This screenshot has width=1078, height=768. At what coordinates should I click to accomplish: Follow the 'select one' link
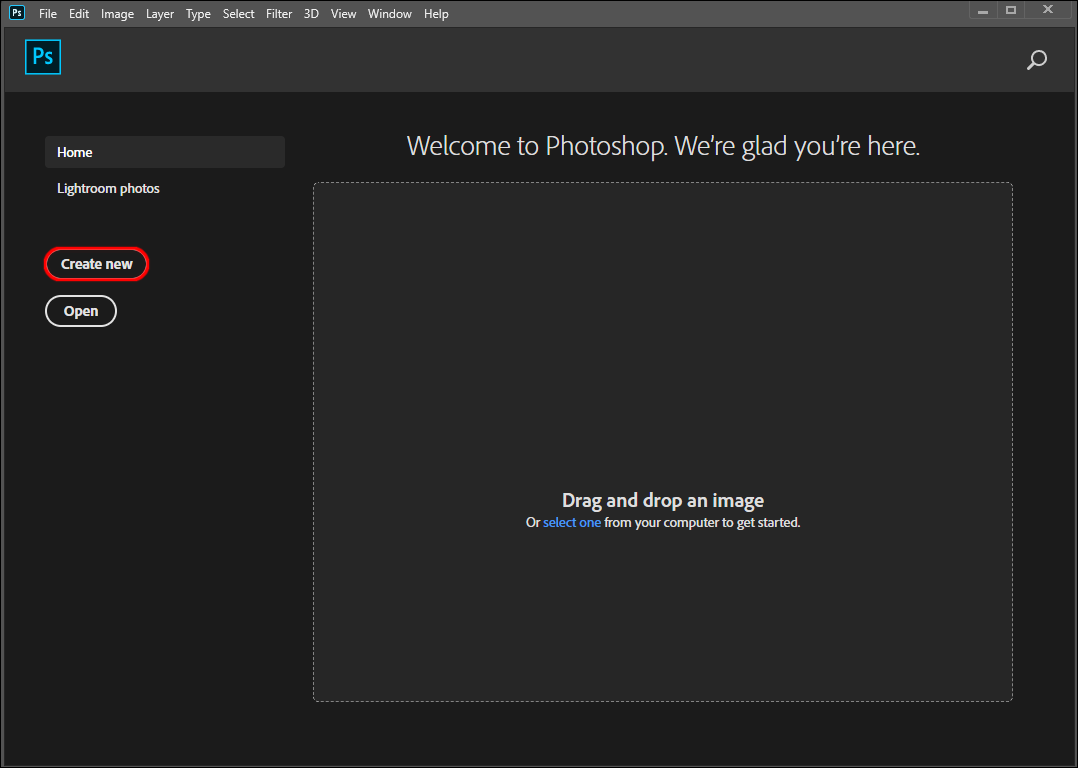pos(572,523)
